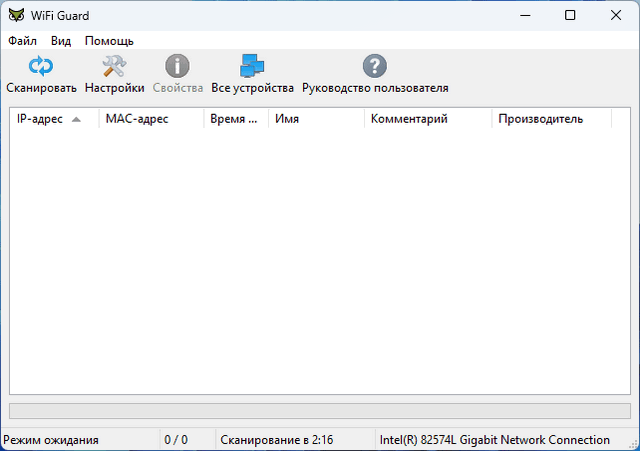Sort devices by Имя column

pos(288,119)
